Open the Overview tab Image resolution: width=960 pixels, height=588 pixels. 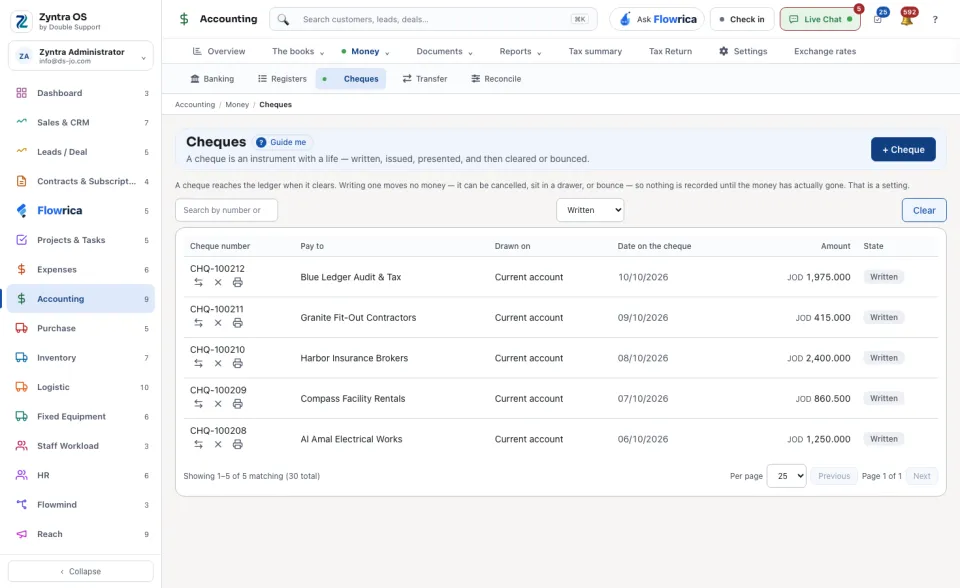[x=219, y=51]
